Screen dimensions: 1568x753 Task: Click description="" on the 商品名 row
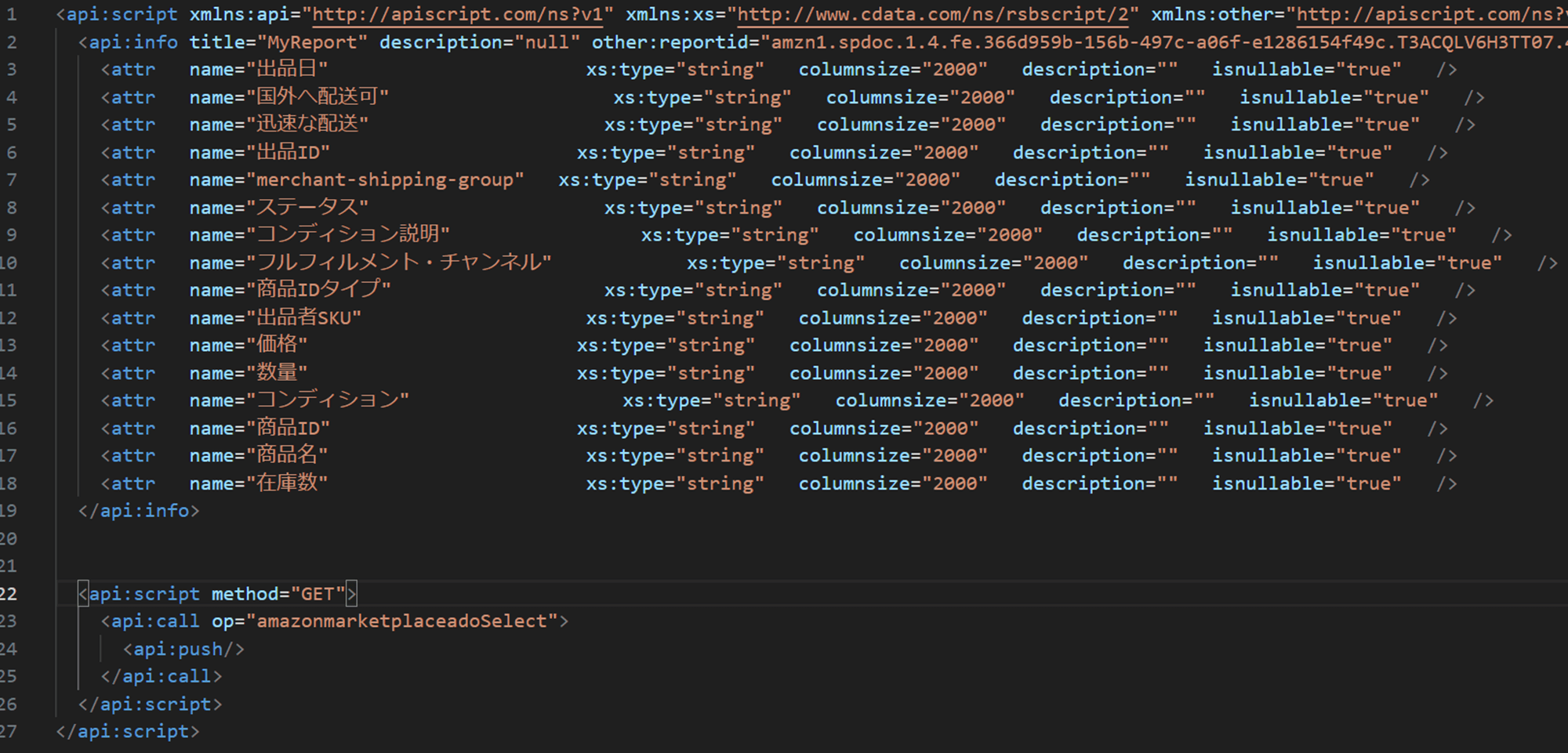point(1100,456)
